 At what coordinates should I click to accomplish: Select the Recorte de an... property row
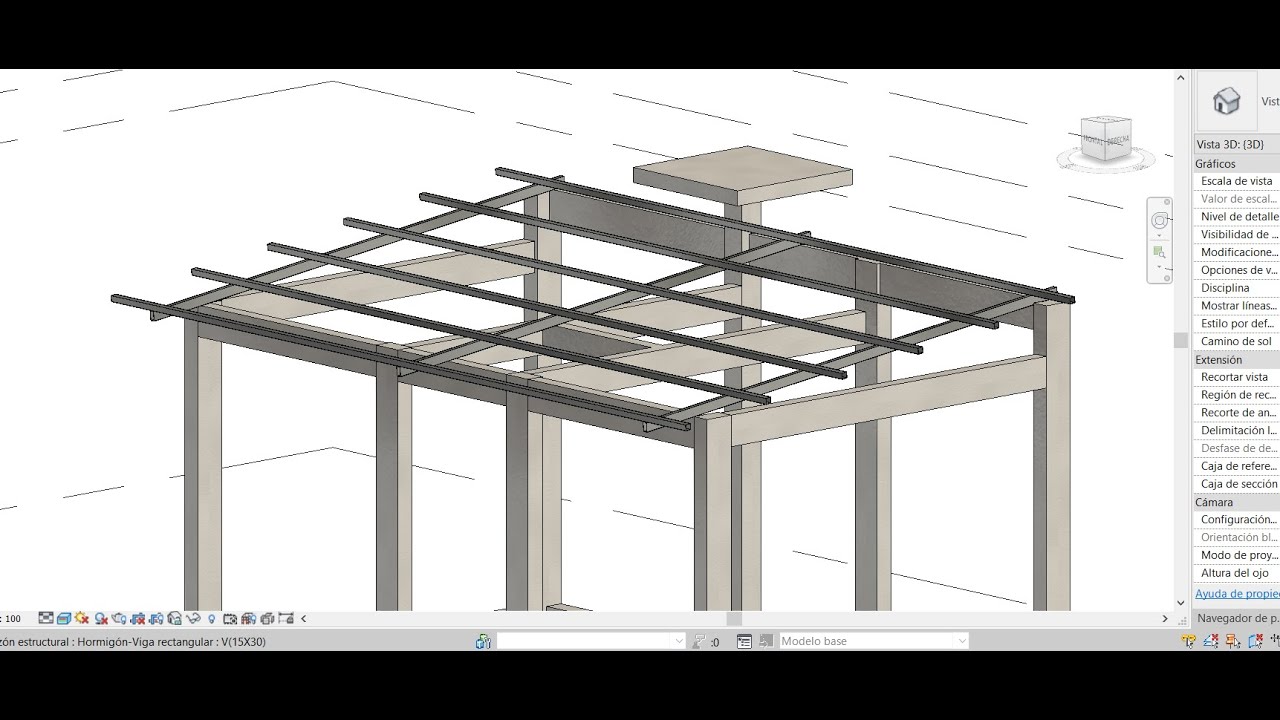1237,413
